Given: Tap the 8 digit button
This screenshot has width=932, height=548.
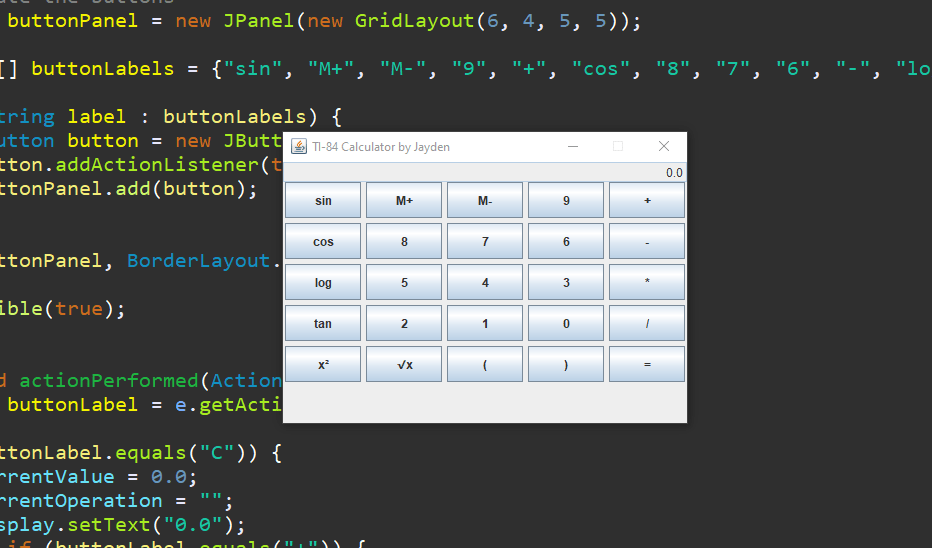Looking at the screenshot, I should tap(404, 241).
